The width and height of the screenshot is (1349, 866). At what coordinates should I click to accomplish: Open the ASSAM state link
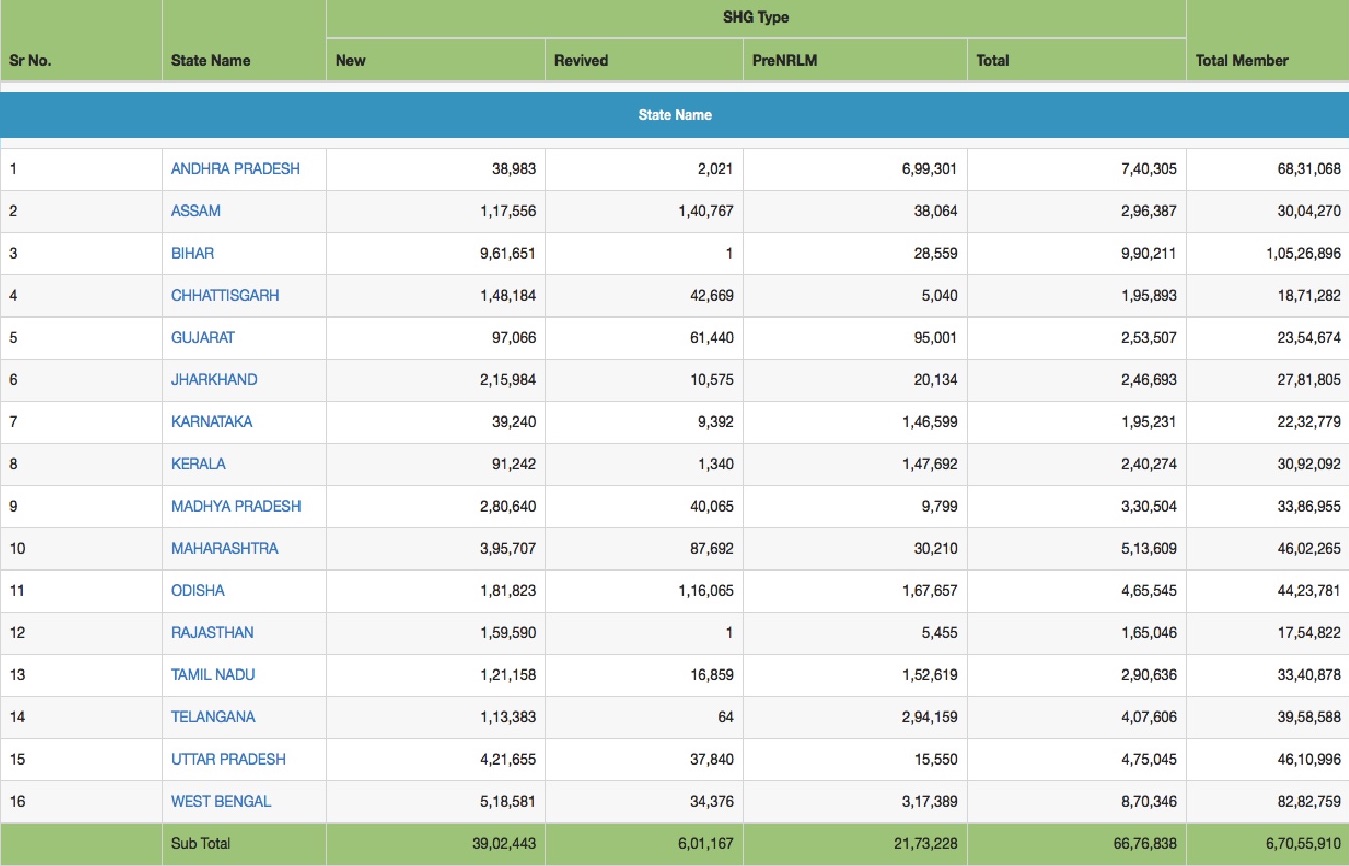tap(196, 211)
